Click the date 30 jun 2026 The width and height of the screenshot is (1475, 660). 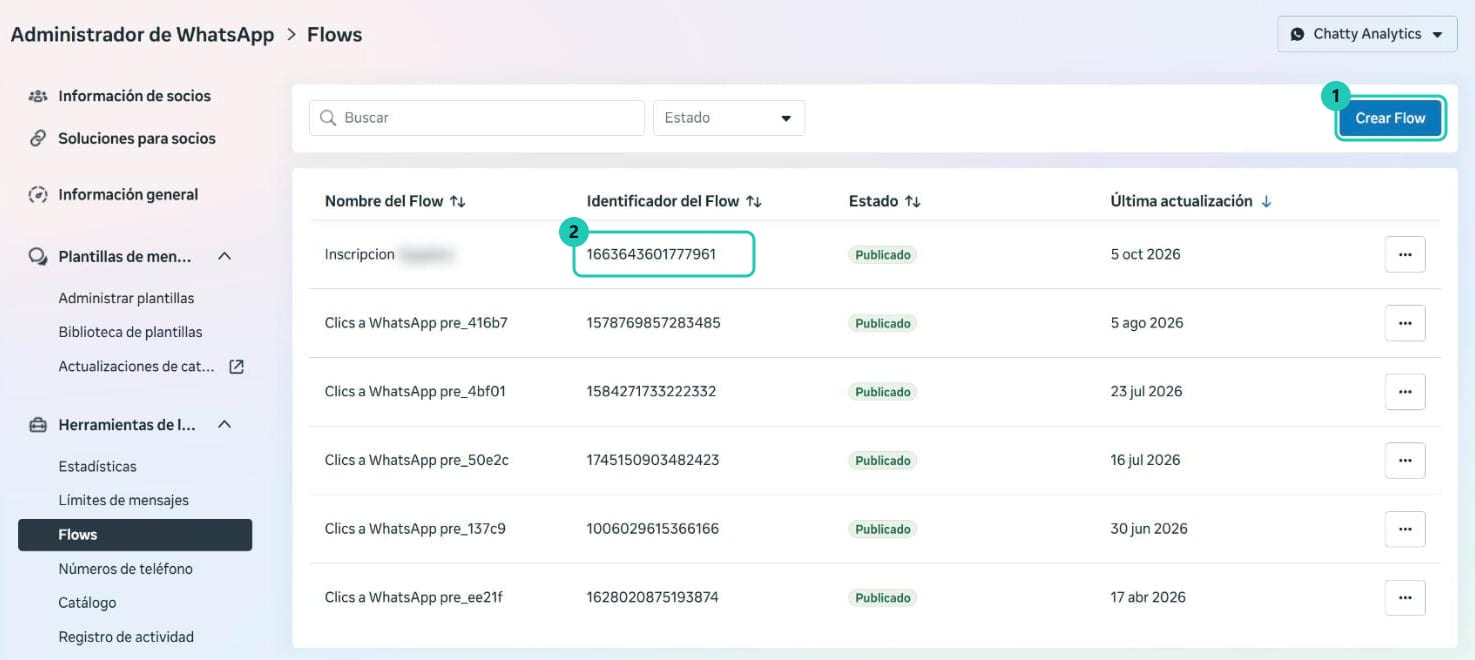click(x=1149, y=529)
